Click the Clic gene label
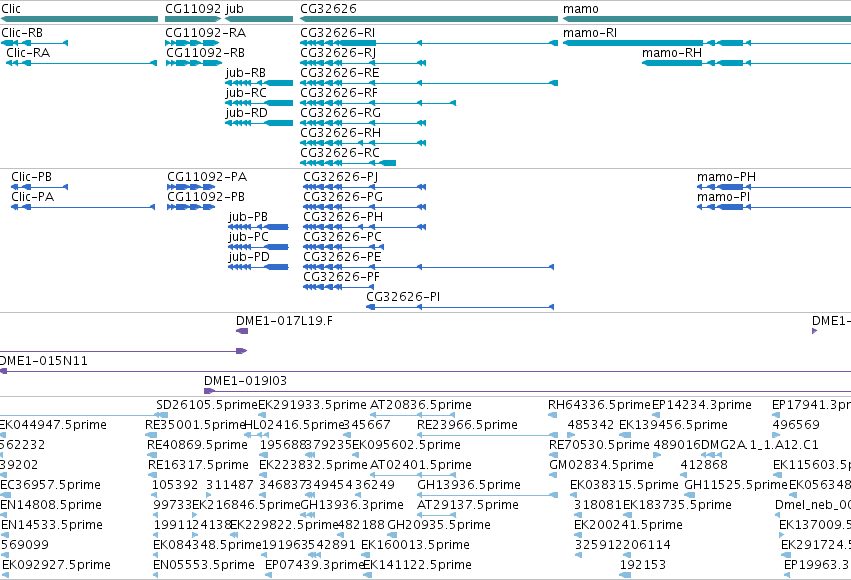This screenshot has height=580, width=851. pyautogui.click(x=11, y=9)
